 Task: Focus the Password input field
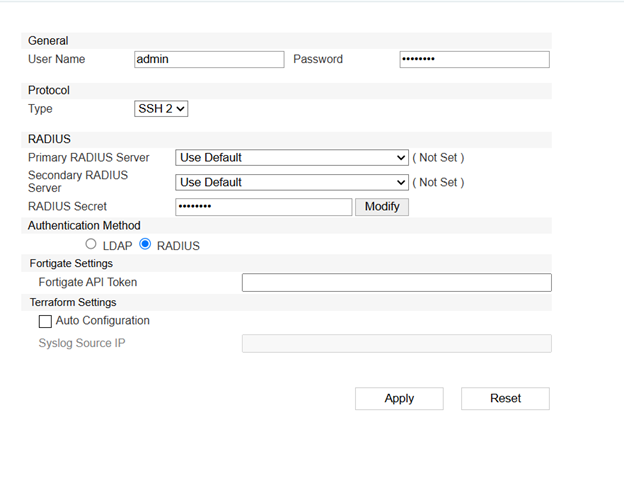tap(474, 59)
